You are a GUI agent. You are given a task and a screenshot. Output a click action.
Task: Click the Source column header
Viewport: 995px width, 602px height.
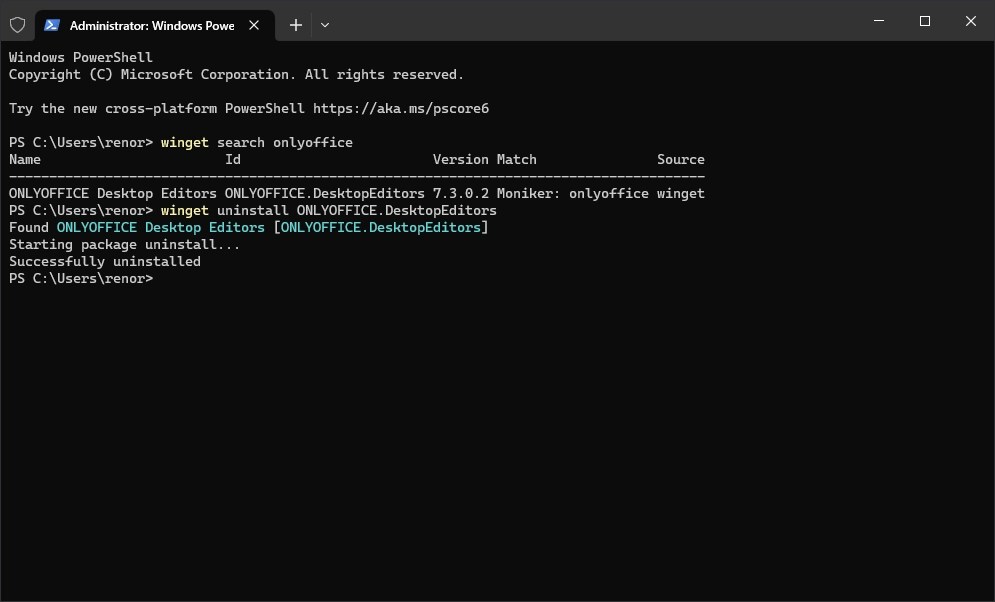click(x=680, y=159)
